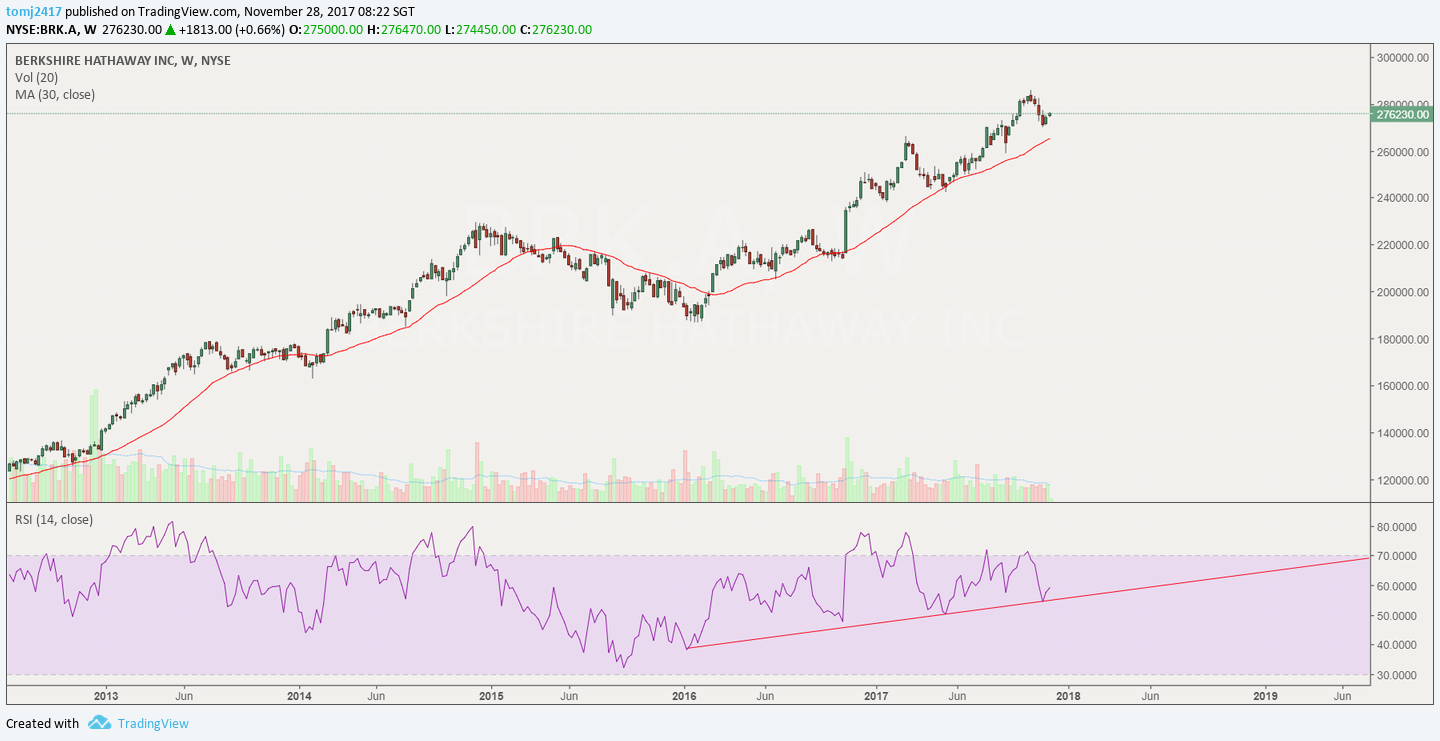The height and width of the screenshot is (741, 1440).
Task: Click the TradingView cloud logo icon
Action: click(x=98, y=723)
